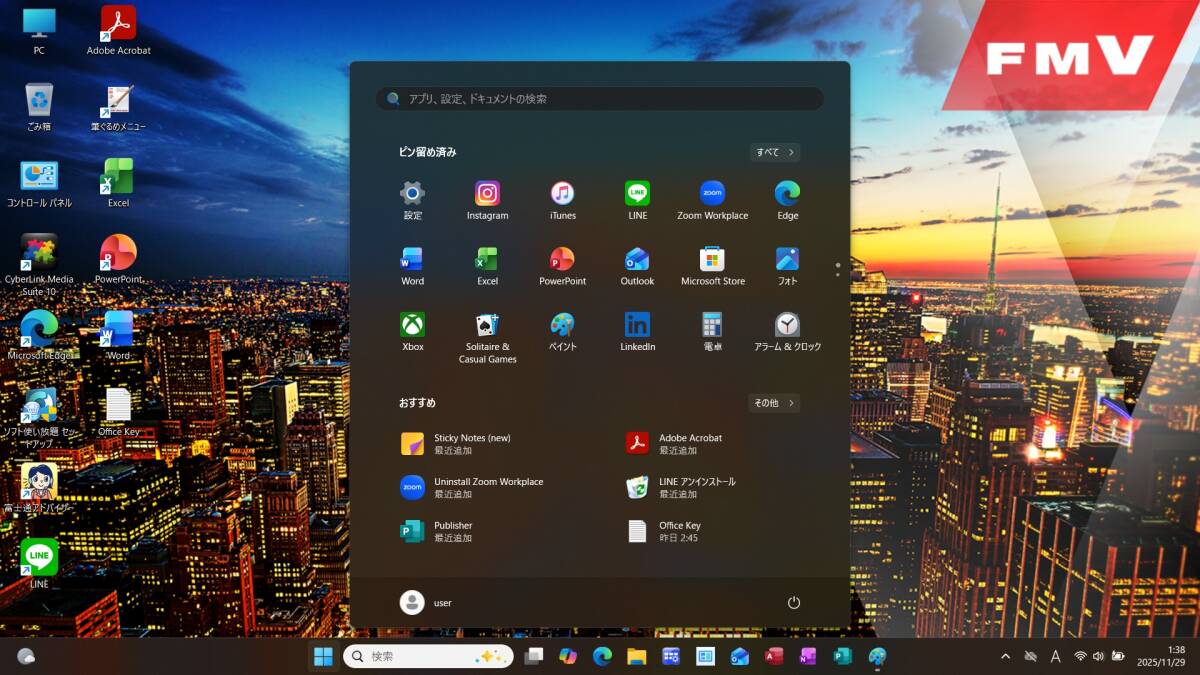Click the Start menu search field
The height and width of the screenshot is (675, 1200).
600,99
